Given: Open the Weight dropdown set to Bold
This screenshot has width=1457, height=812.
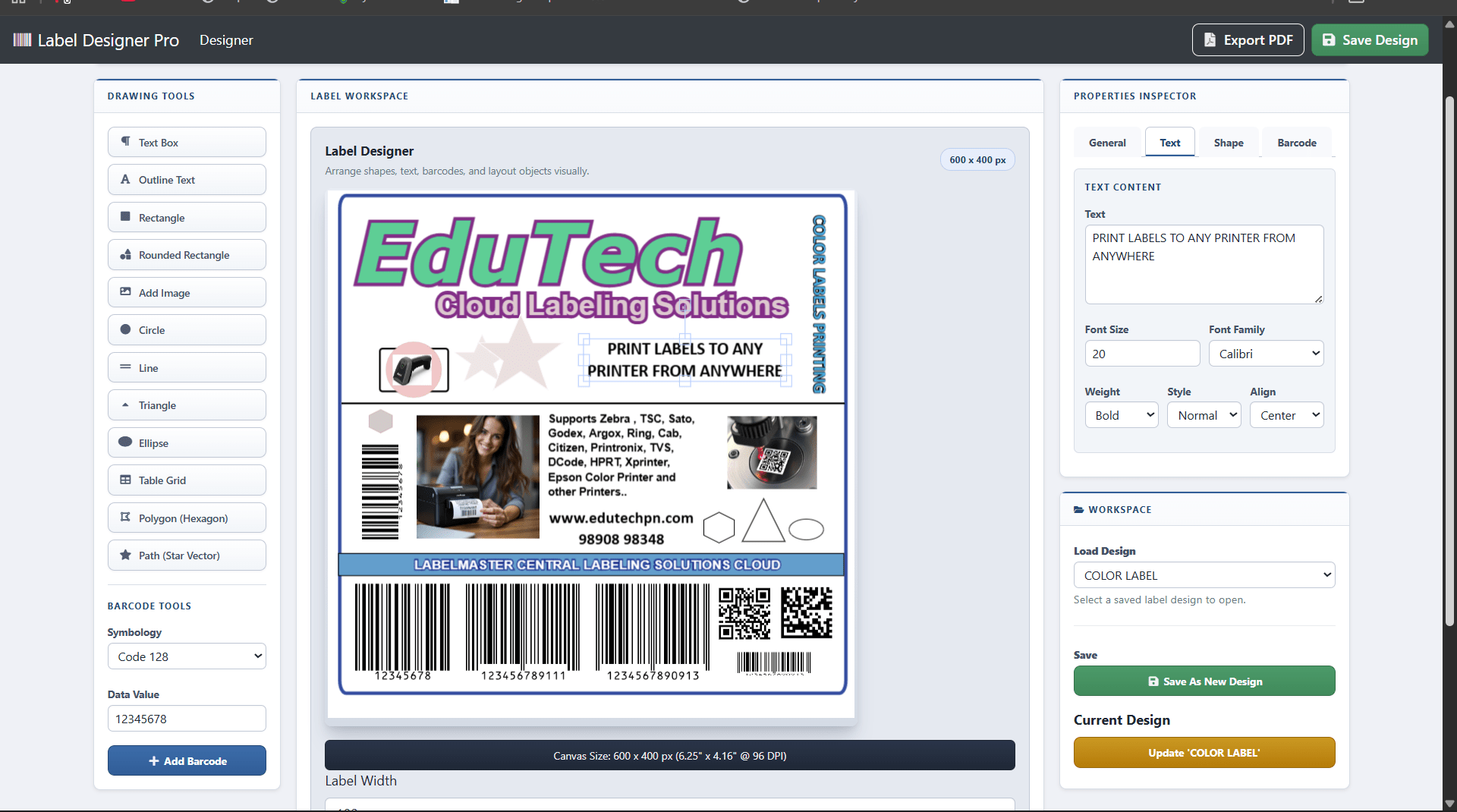Looking at the screenshot, I should 1122,415.
